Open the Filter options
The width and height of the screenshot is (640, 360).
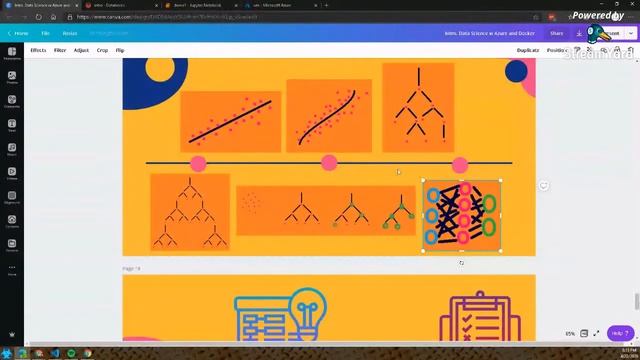pyautogui.click(x=60, y=50)
